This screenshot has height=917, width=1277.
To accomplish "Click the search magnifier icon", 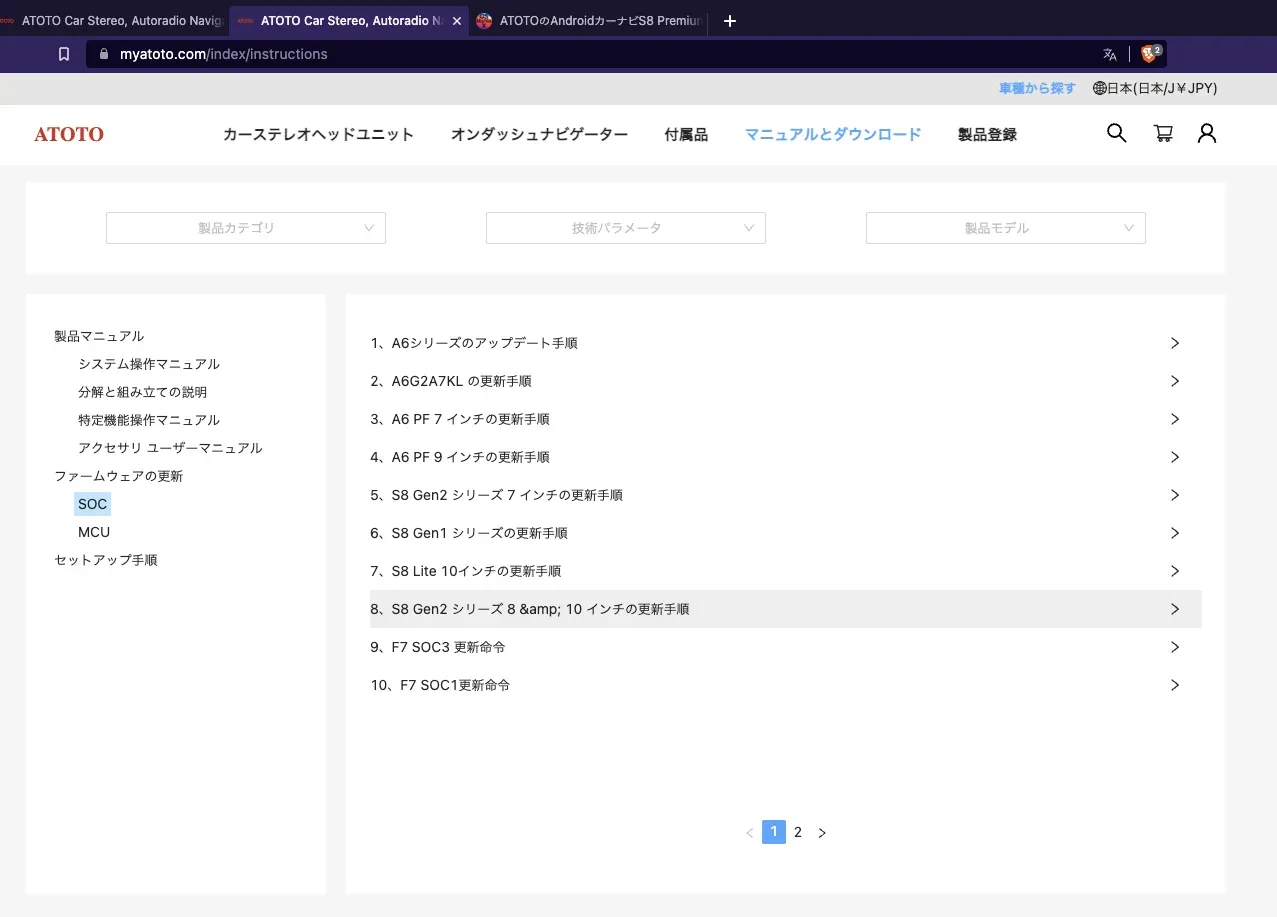I will (1117, 133).
